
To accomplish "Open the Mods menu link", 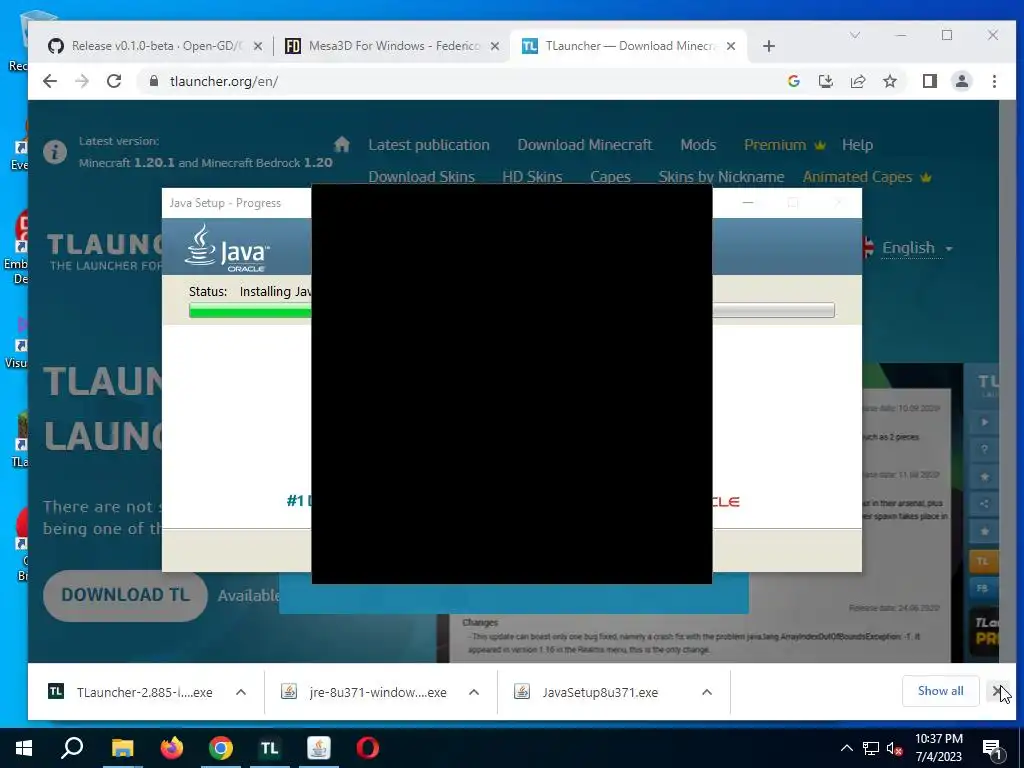I will point(698,145).
